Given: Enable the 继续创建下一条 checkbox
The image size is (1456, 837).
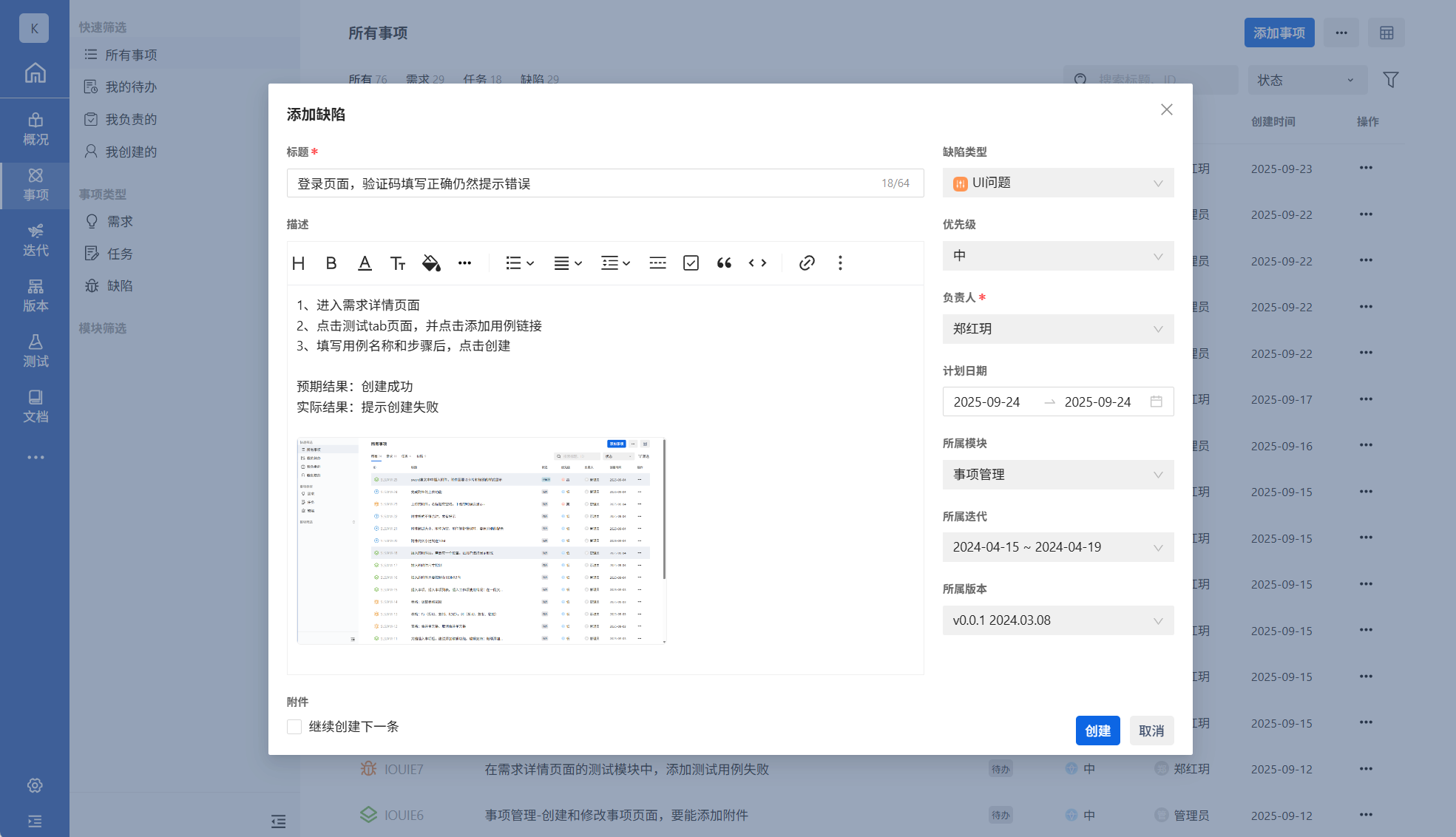Looking at the screenshot, I should click(294, 727).
